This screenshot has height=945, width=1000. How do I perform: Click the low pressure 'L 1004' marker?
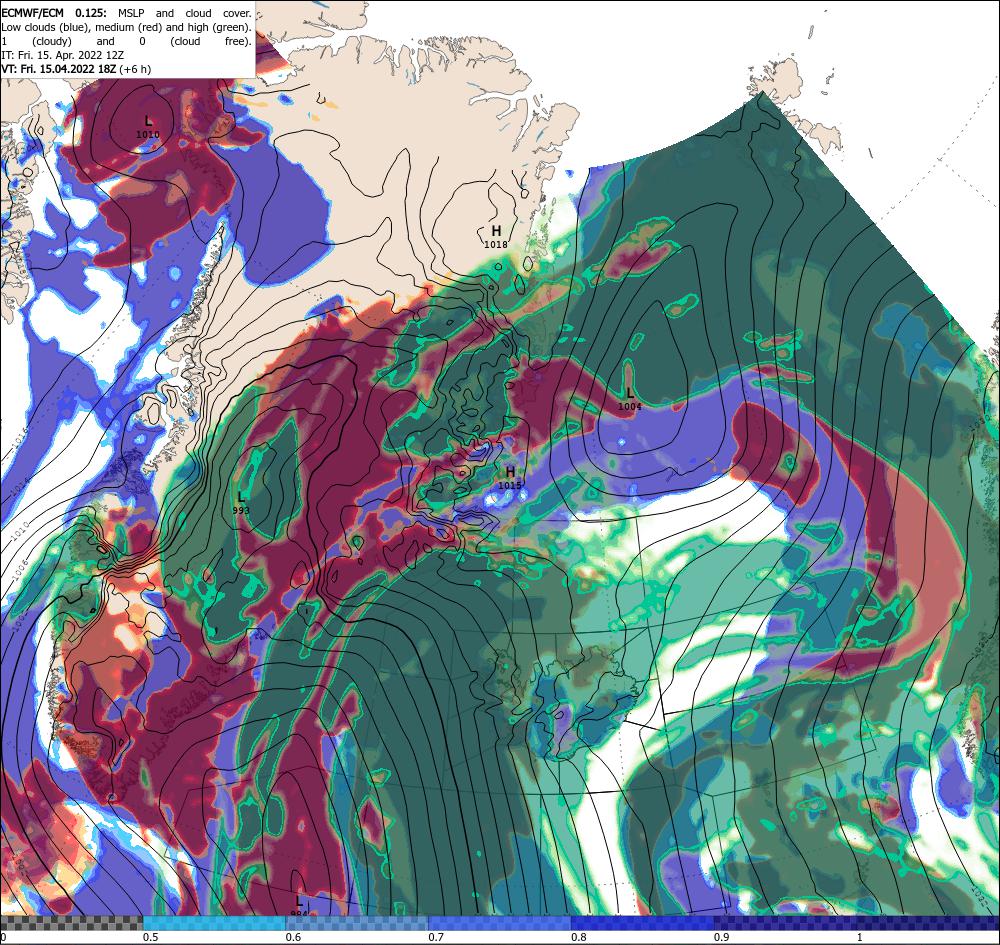pyautogui.click(x=629, y=399)
